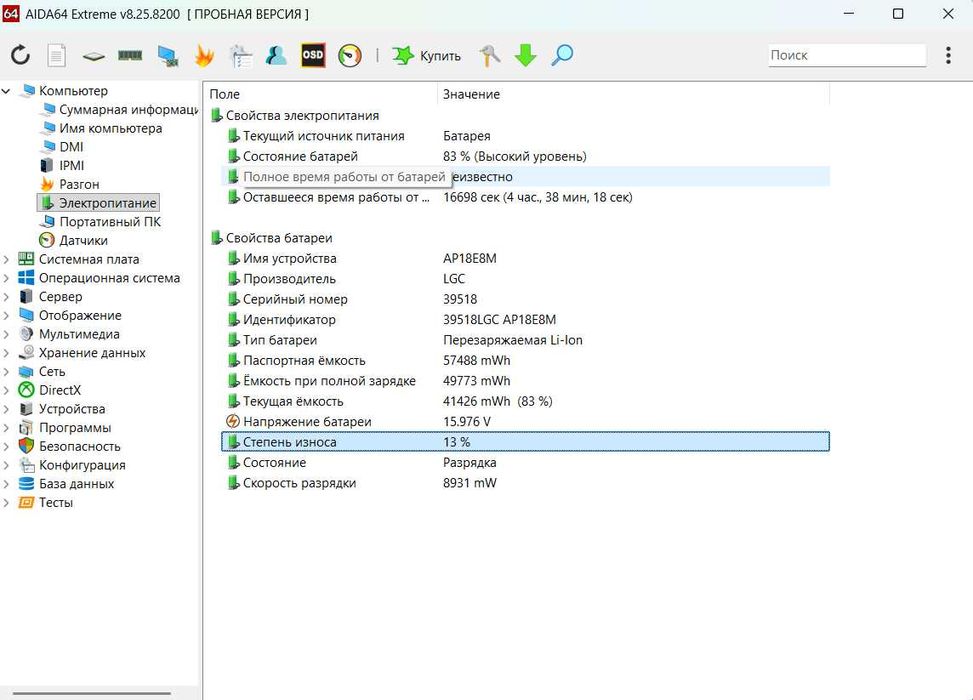Screen dimensions: 973x700
Task: Click the База данных icon
Action: click(26, 483)
